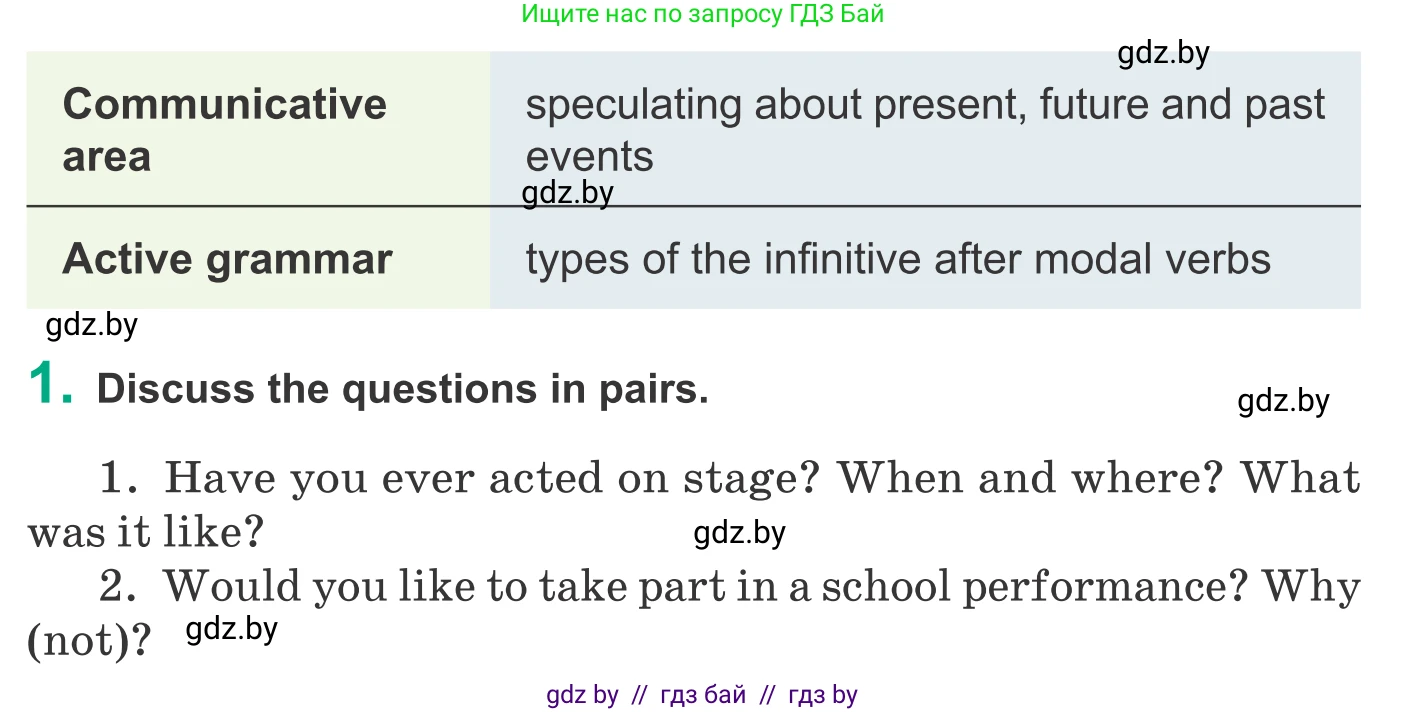This screenshot has height=712, width=1407.
Task: Click the 'types of the infinitive after modal verbs' text
Action: pos(898,259)
